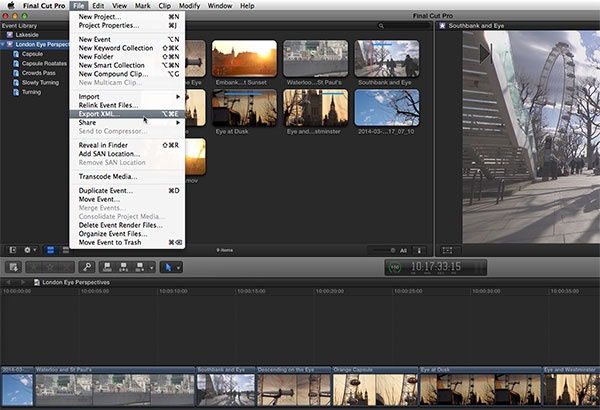Select the Embankment Sunset clip thumbnail

point(244,59)
